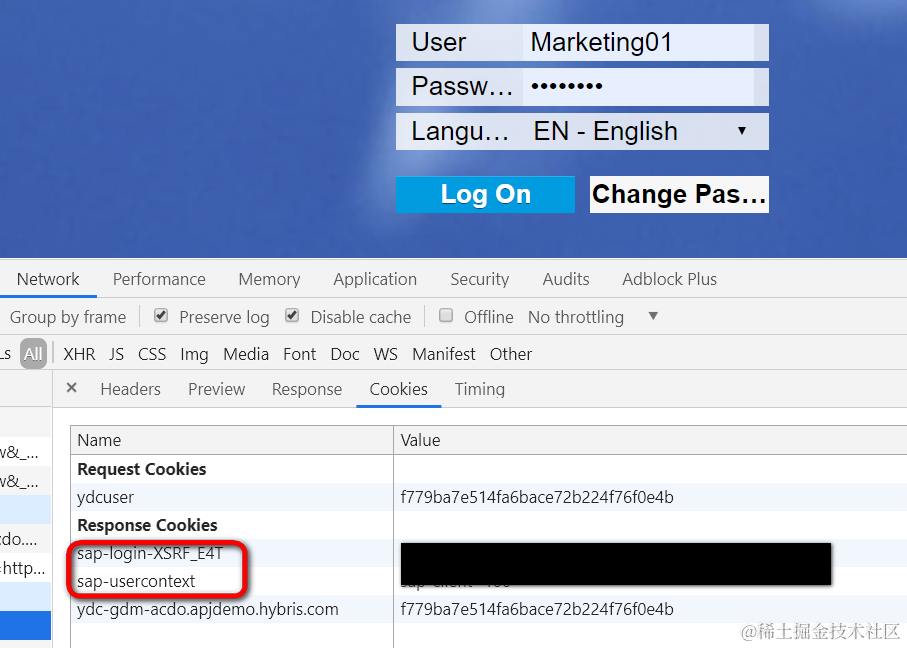The width and height of the screenshot is (907, 648).
Task: Select the highlighted request in the list
Action: tap(25, 625)
